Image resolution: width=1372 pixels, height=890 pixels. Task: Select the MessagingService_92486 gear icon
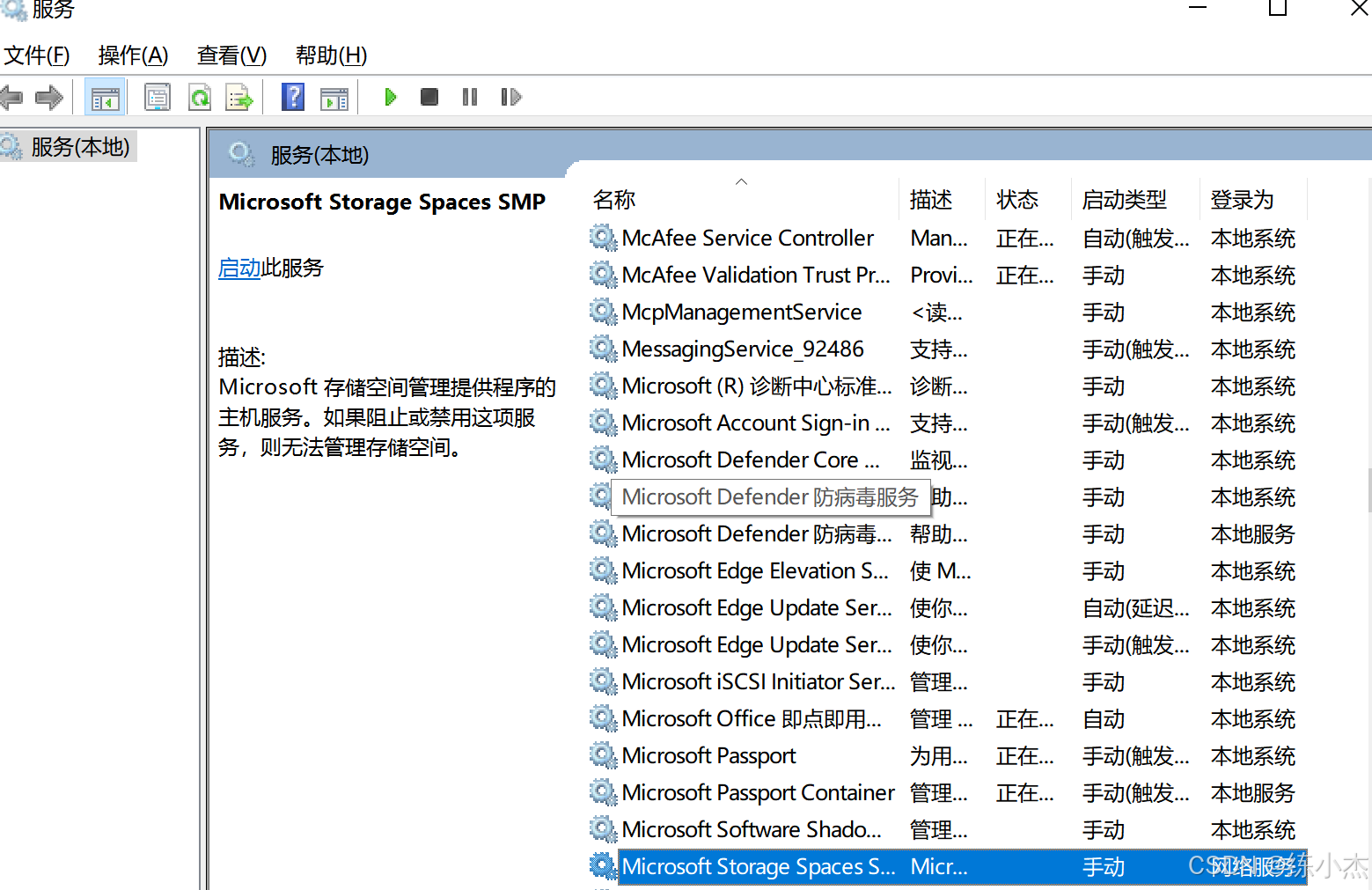(603, 349)
